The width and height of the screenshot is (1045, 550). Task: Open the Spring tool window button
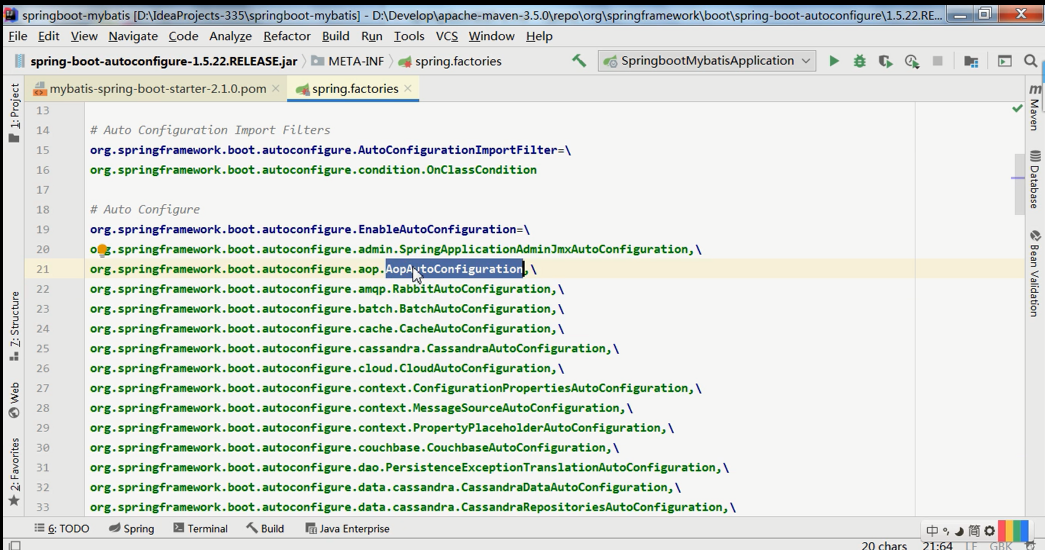131,529
